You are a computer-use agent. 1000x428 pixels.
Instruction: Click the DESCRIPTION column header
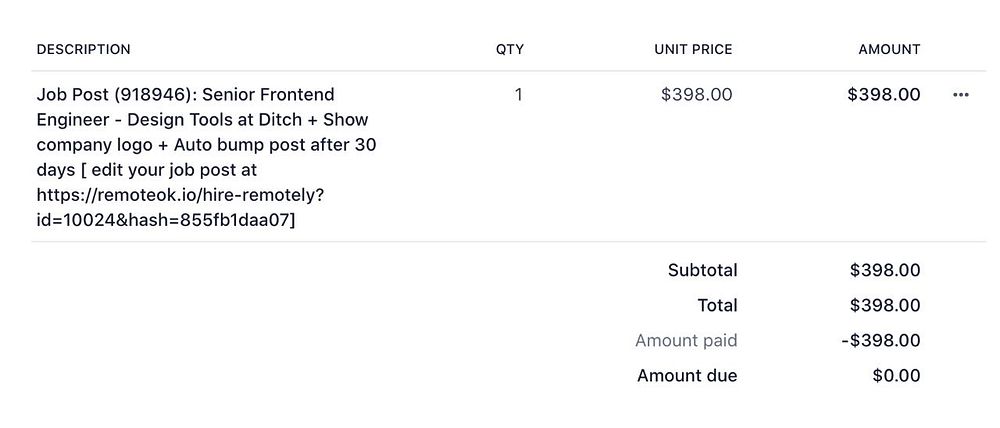click(83, 49)
